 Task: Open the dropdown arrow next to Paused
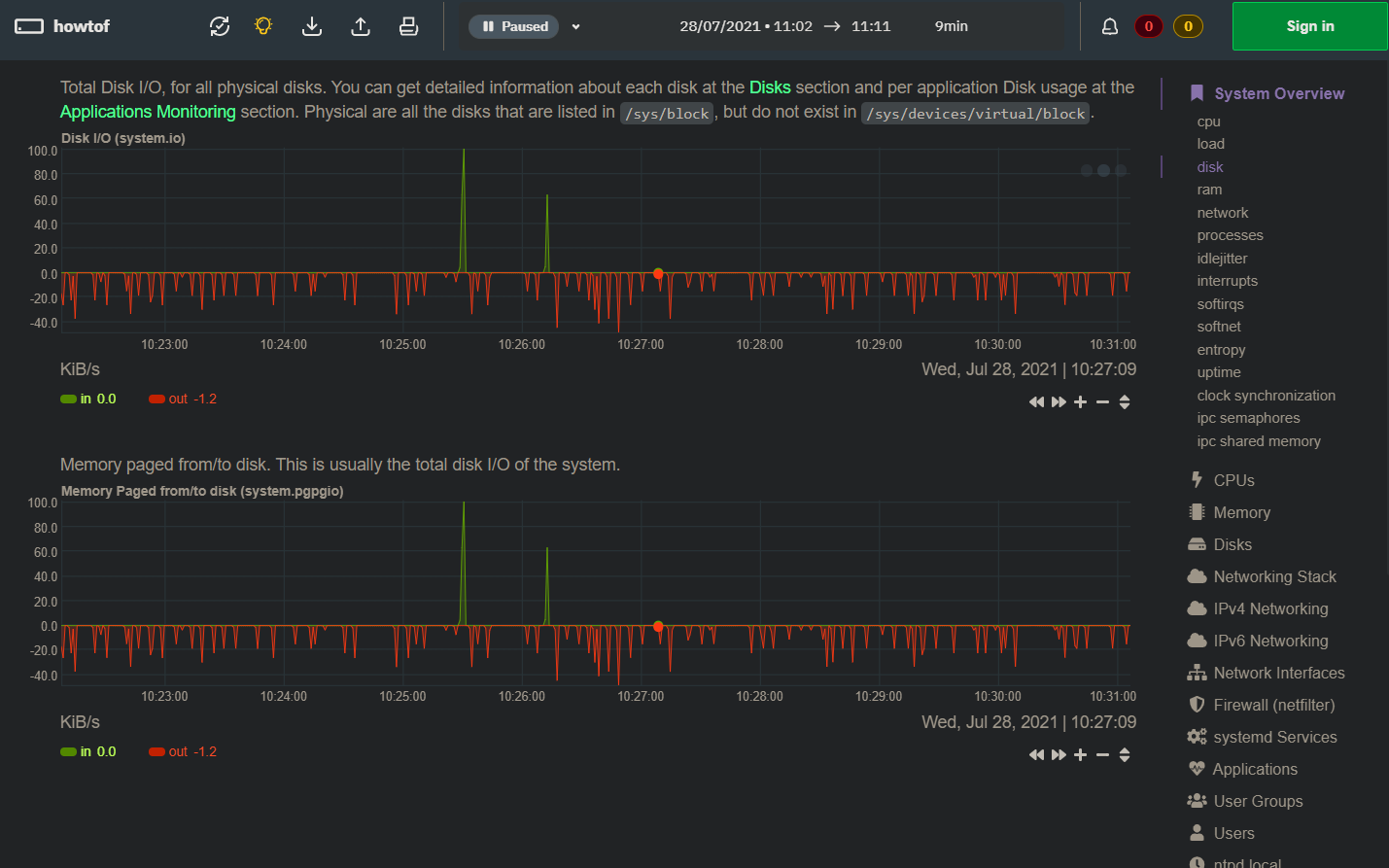[x=576, y=27]
